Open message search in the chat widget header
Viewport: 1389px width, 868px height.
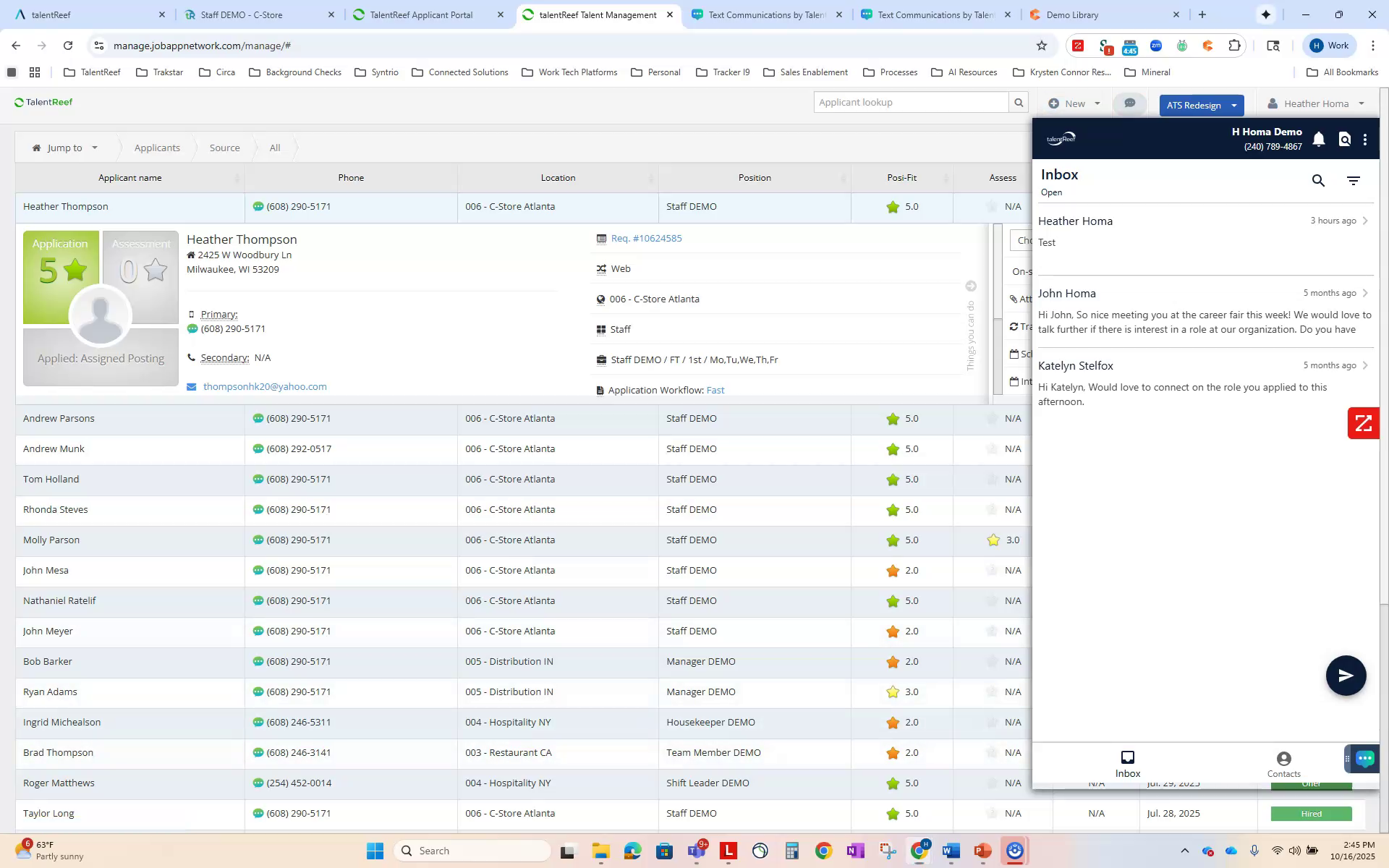[x=1344, y=139]
